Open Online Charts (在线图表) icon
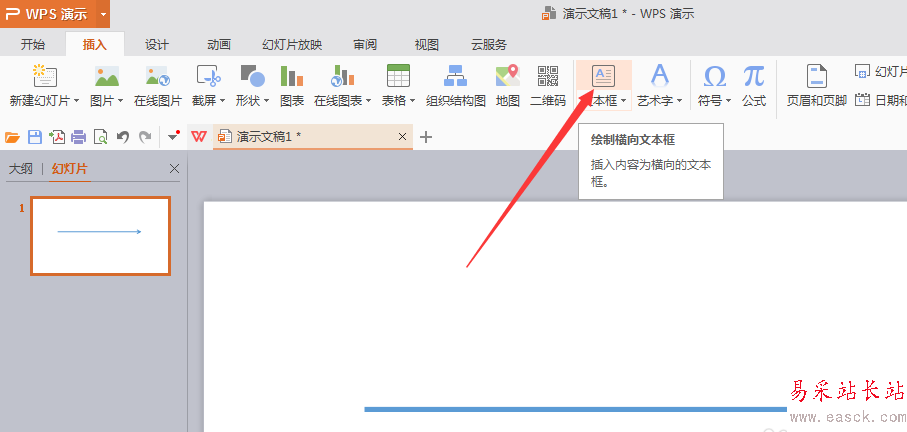 tap(342, 76)
